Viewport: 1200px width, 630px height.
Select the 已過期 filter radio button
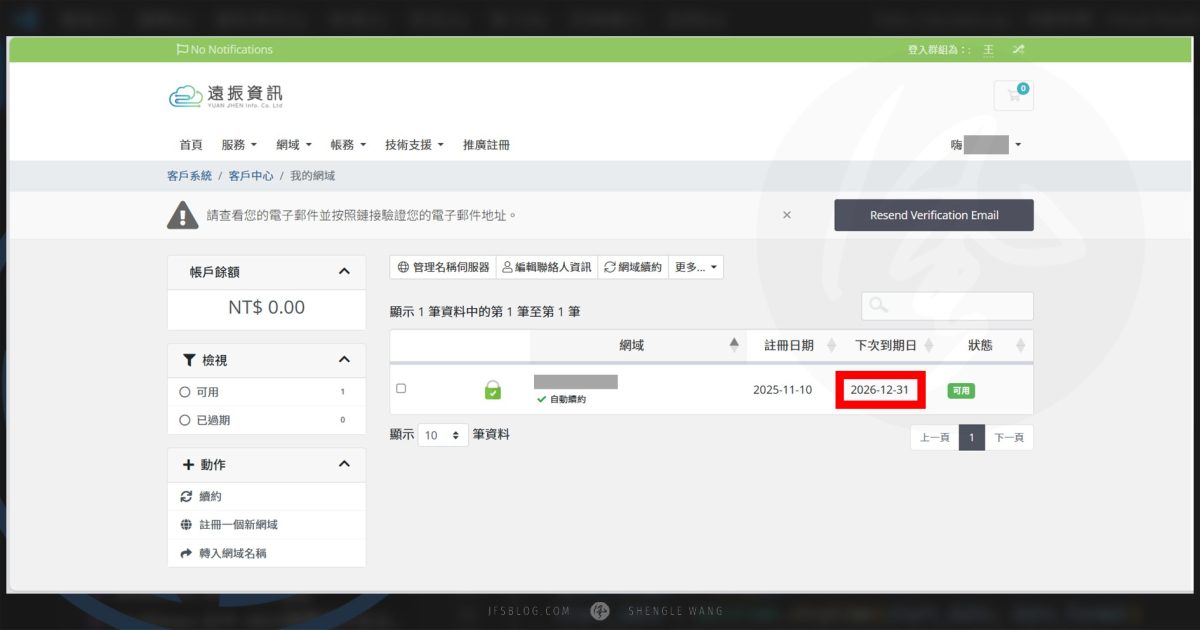pyautogui.click(x=184, y=420)
